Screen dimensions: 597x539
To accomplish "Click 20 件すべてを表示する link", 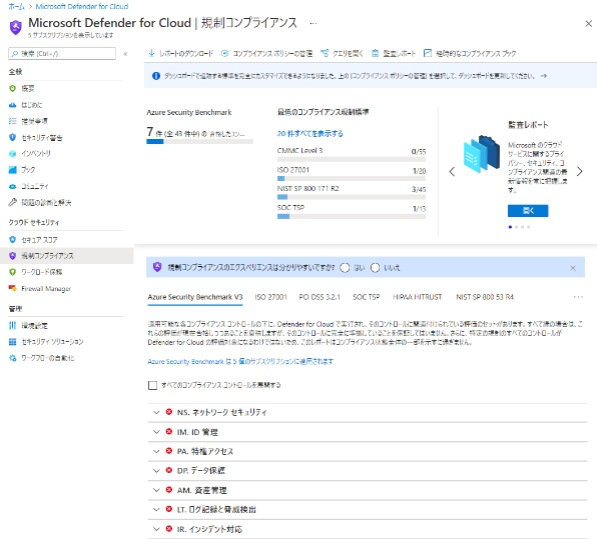I will (310, 134).
